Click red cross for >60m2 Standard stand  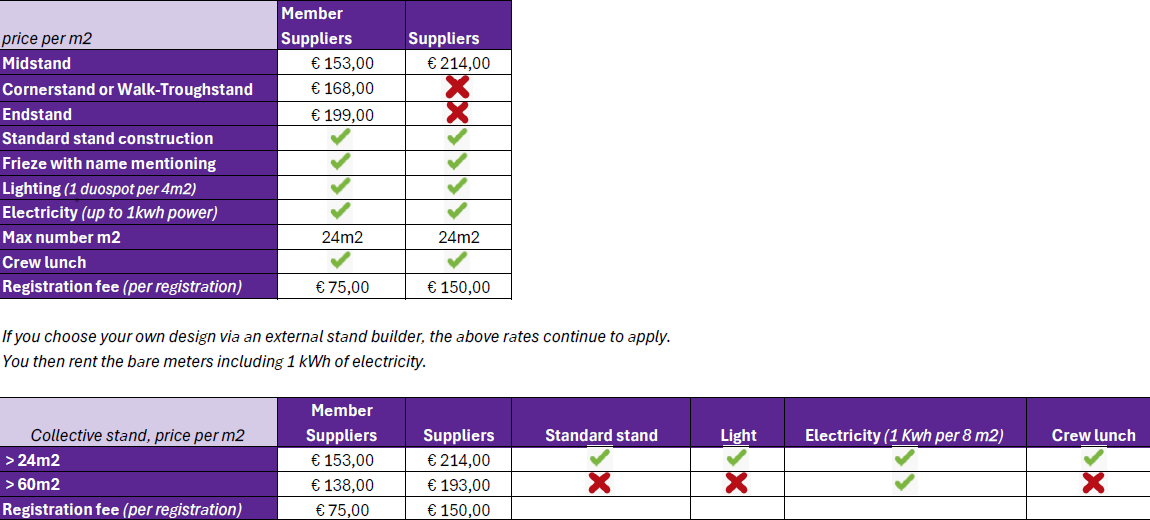coord(600,483)
